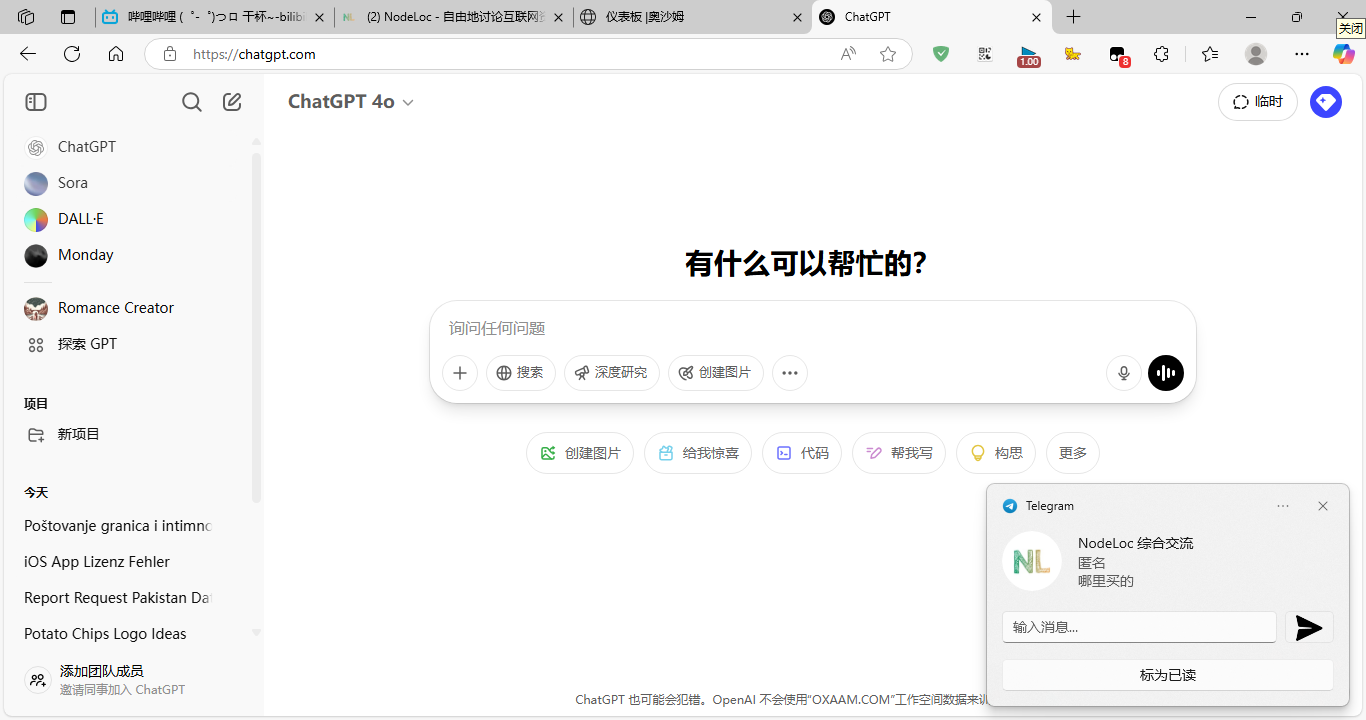The width and height of the screenshot is (1366, 720).
Task: Go to browser home page
Action: 116,54
